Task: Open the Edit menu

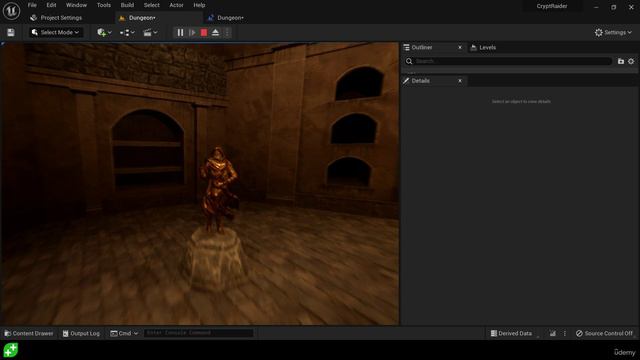Action: coord(51,5)
